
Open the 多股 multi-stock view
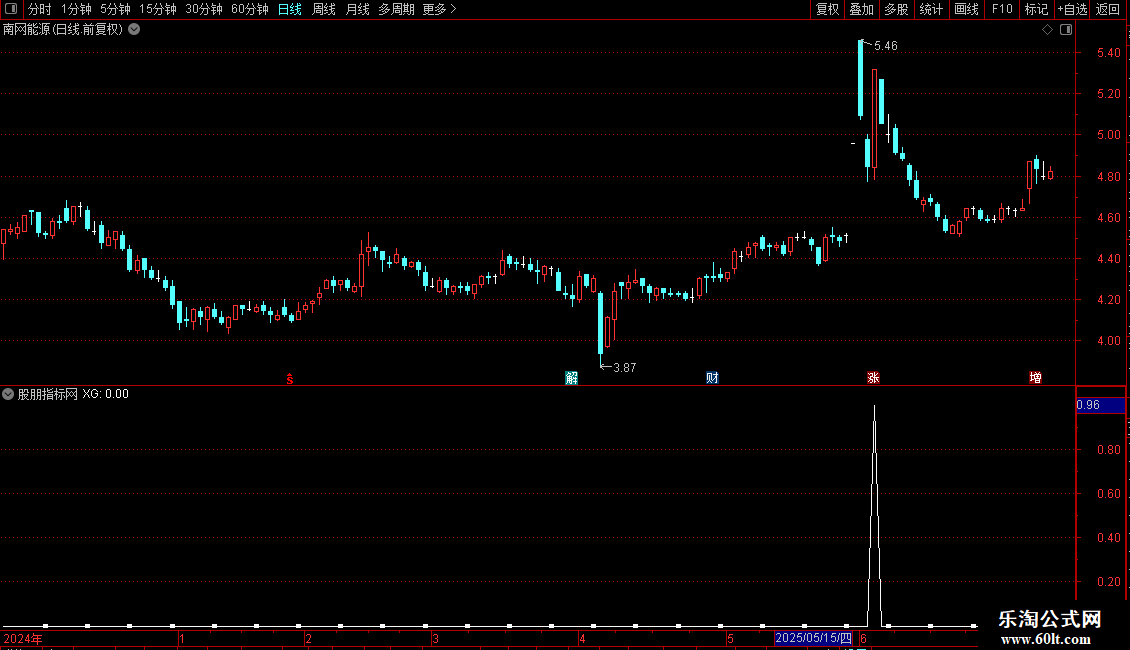click(x=896, y=9)
